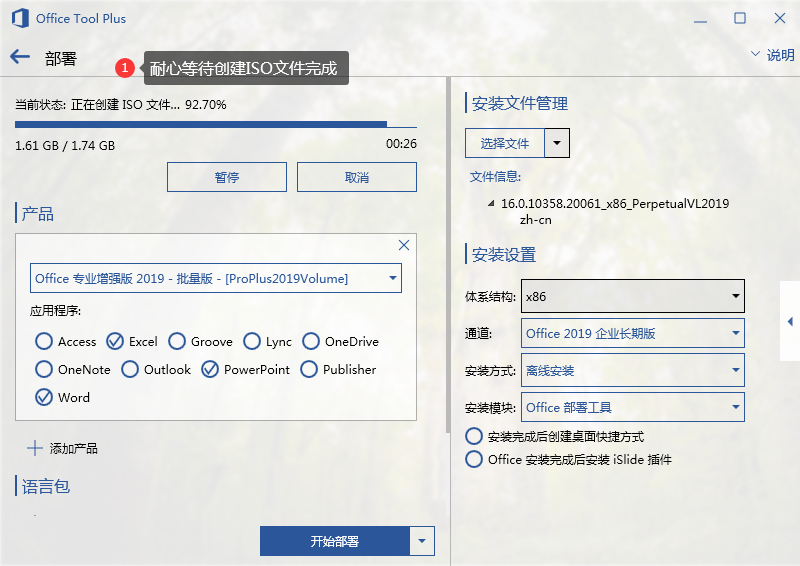The image size is (800, 566).
Task: Select the zh-cn language tree item
Action: point(535,220)
